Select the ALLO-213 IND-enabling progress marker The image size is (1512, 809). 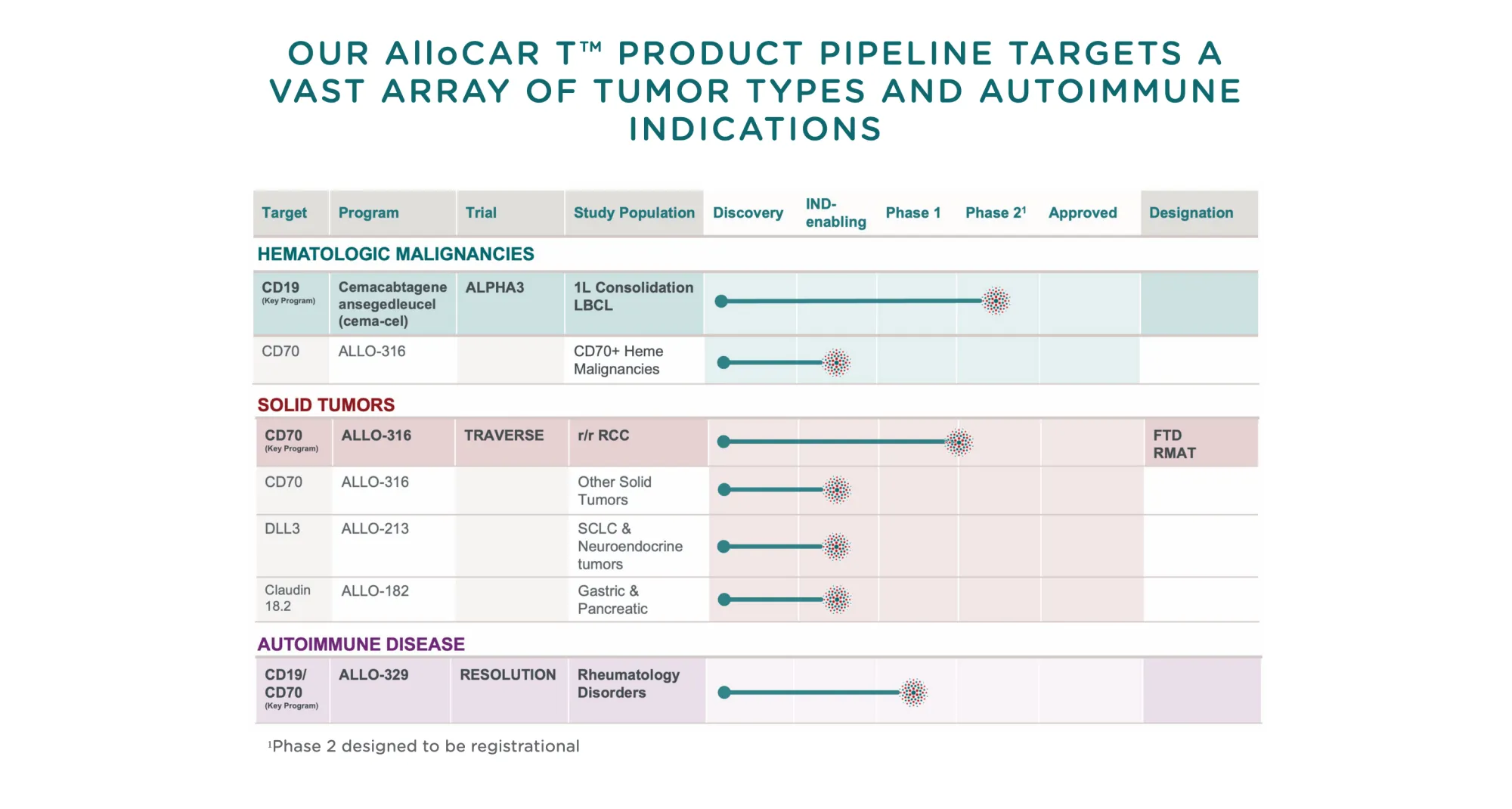[836, 545]
